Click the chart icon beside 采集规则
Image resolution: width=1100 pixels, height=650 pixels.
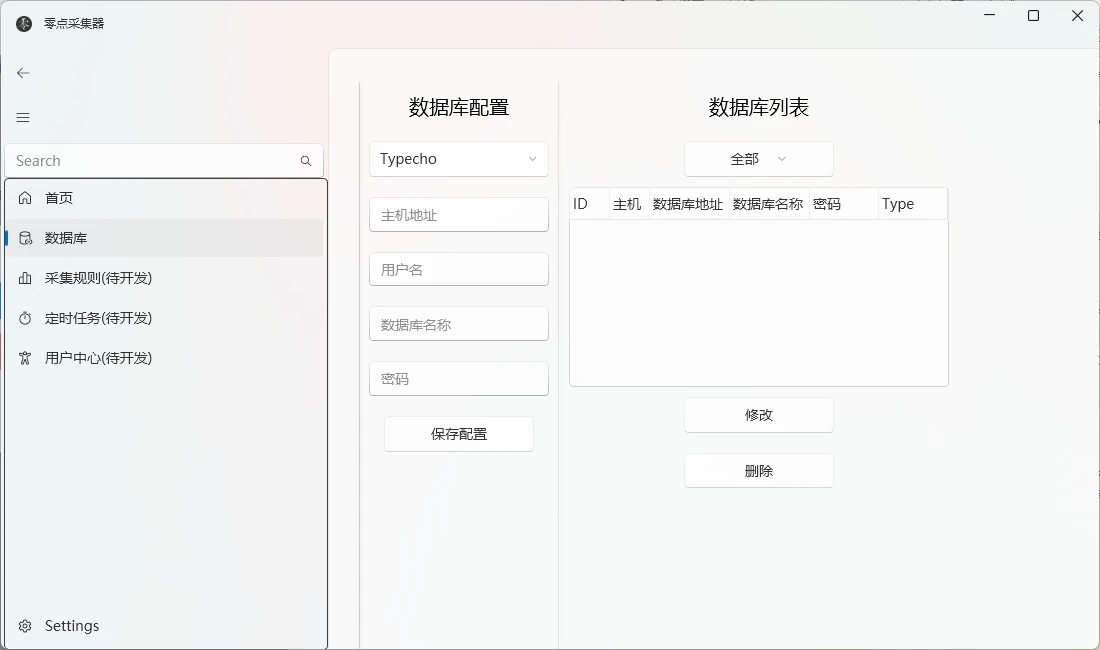tap(25, 278)
